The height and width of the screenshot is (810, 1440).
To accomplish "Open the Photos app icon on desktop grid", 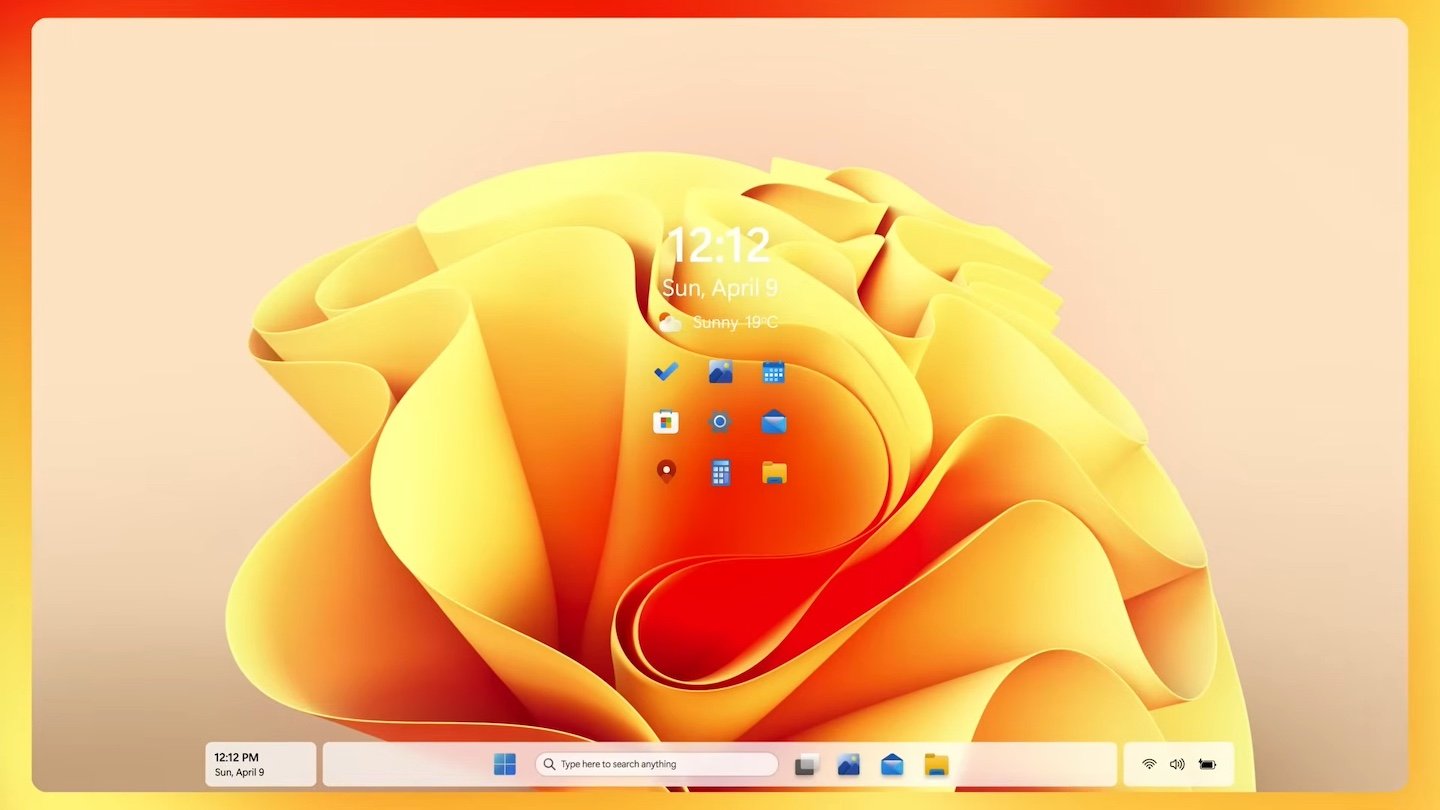I will pos(720,372).
